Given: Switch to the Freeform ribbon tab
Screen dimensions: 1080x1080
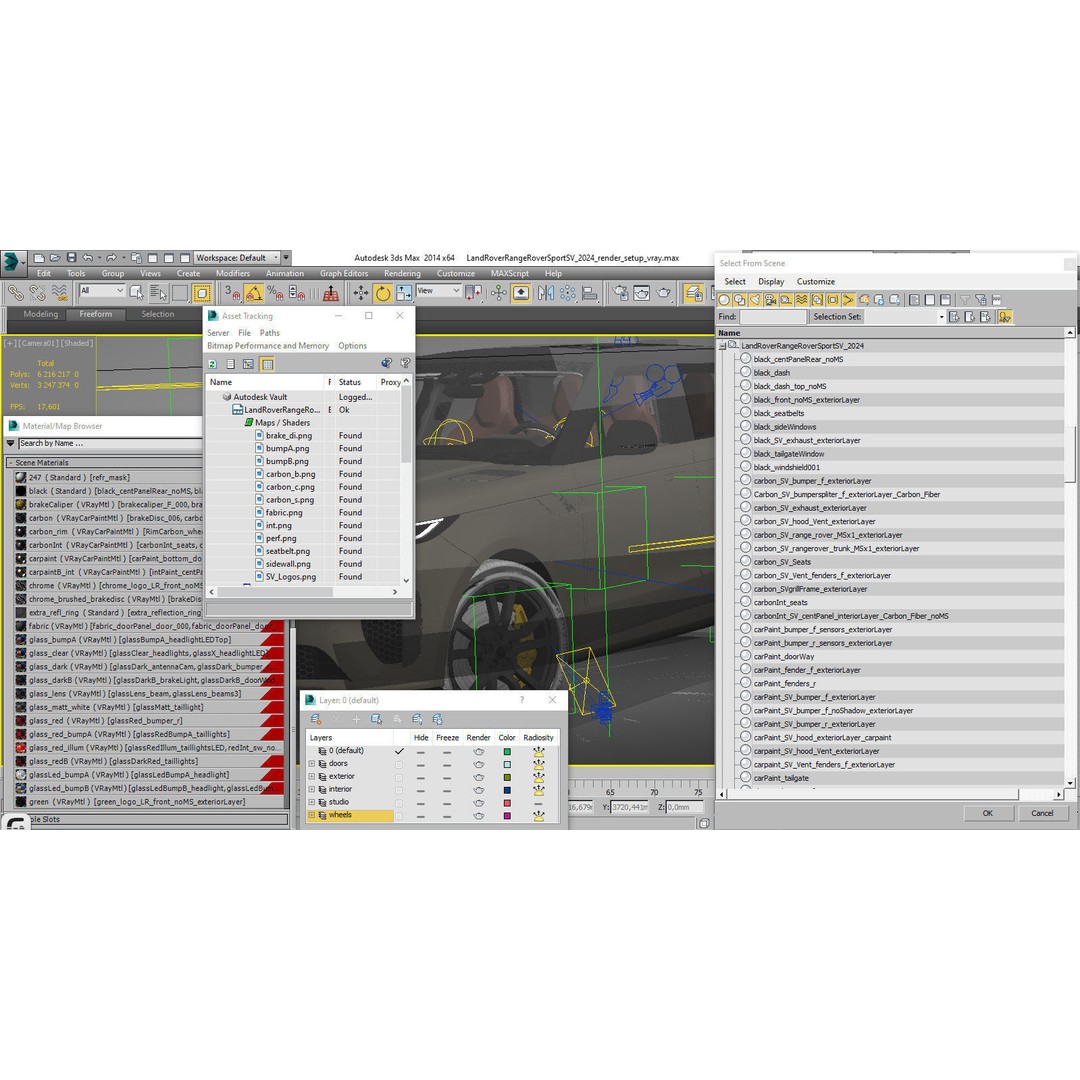Looking at the screenshot, I should coord(96,314).
